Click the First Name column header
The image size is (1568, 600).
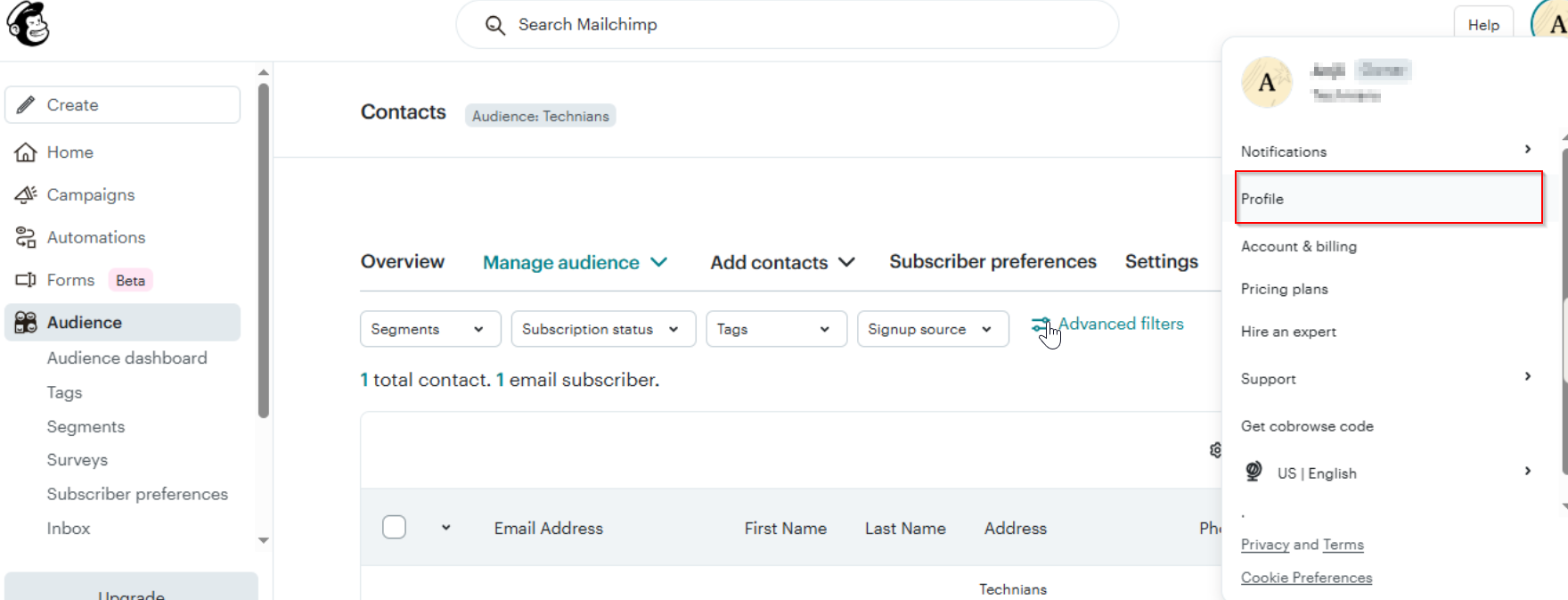click(x=785, y=528)
